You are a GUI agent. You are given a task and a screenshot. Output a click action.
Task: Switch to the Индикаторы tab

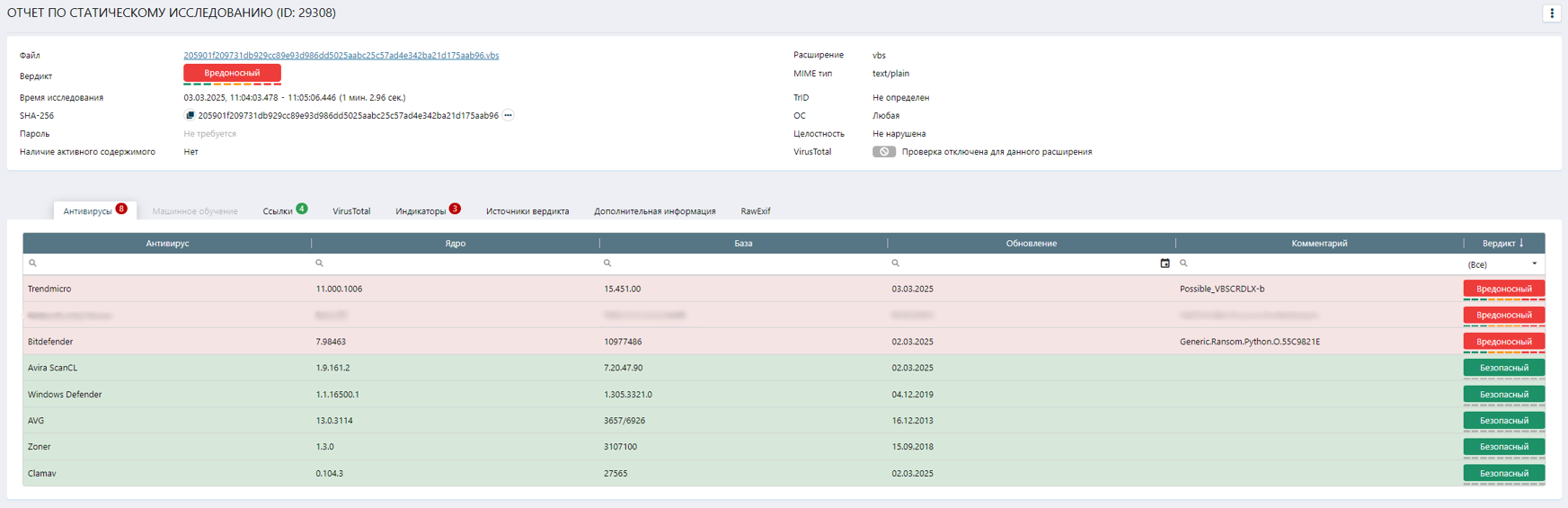[x=421, y=211]
